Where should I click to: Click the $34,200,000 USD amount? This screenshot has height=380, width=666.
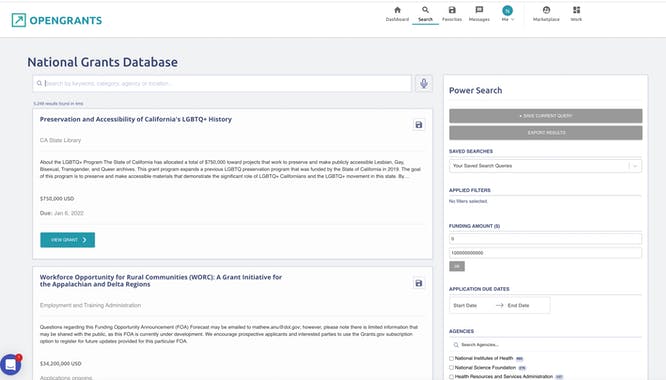(x=60, y=363)
